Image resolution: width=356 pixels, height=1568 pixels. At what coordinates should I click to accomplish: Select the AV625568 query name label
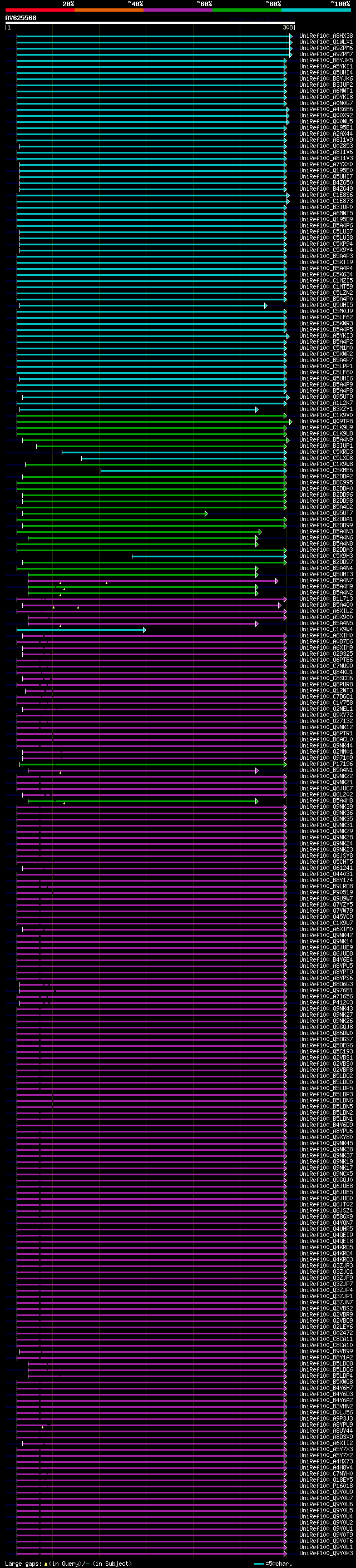coord(21,18)
